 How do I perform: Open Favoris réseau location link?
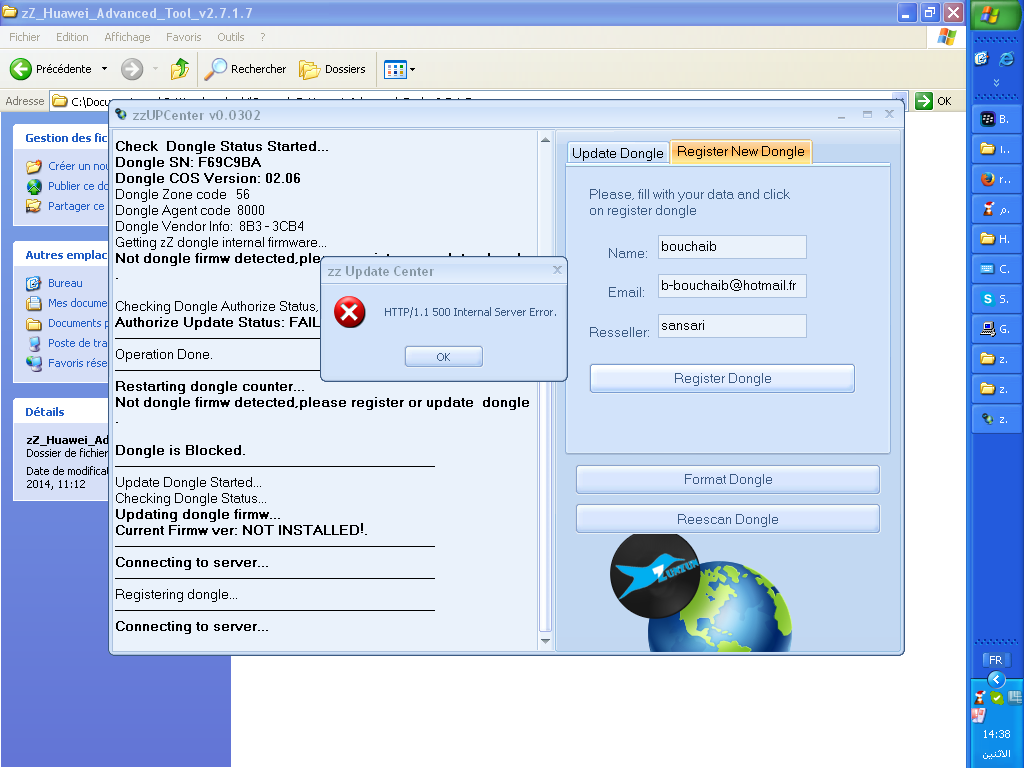[67, 363]
